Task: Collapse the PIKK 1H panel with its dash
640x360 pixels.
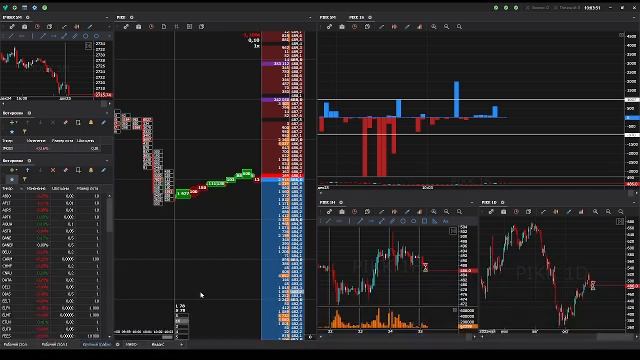Action: pos(472,202)
